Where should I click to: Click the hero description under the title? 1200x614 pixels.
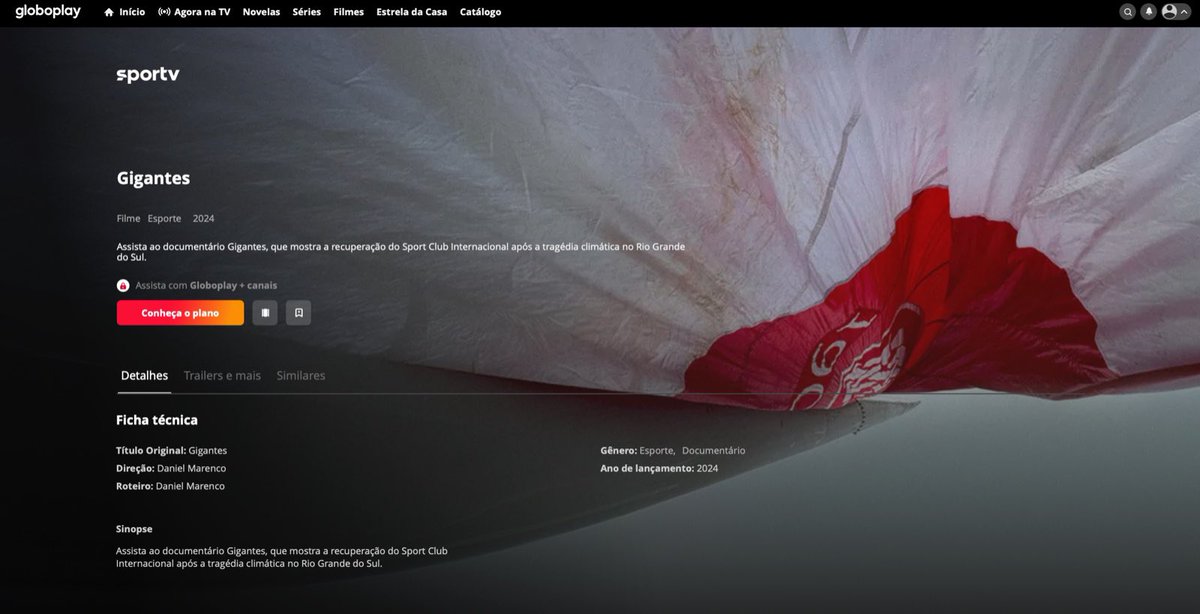[401, 251]
